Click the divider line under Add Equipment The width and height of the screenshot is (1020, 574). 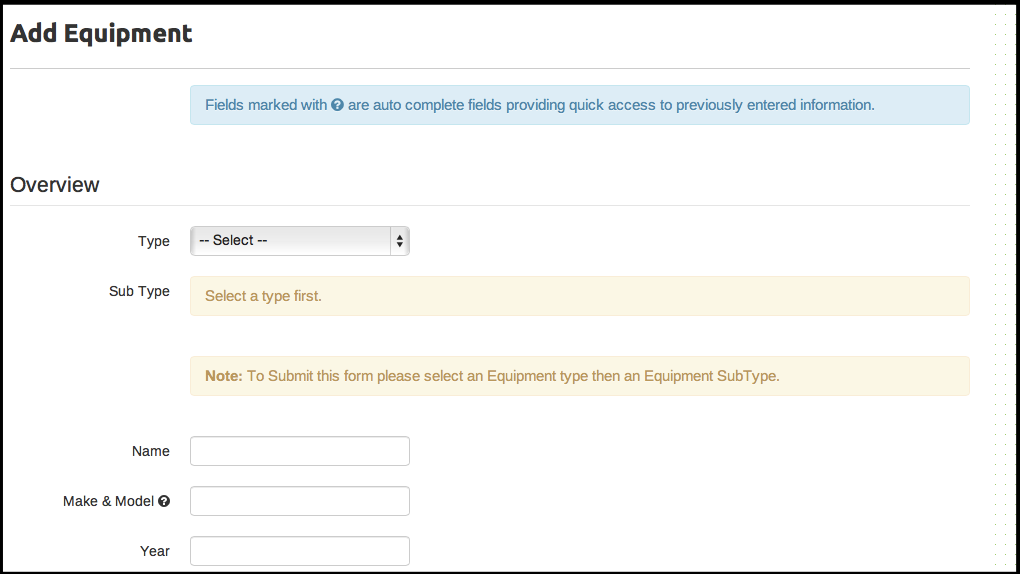coord(489,68)
